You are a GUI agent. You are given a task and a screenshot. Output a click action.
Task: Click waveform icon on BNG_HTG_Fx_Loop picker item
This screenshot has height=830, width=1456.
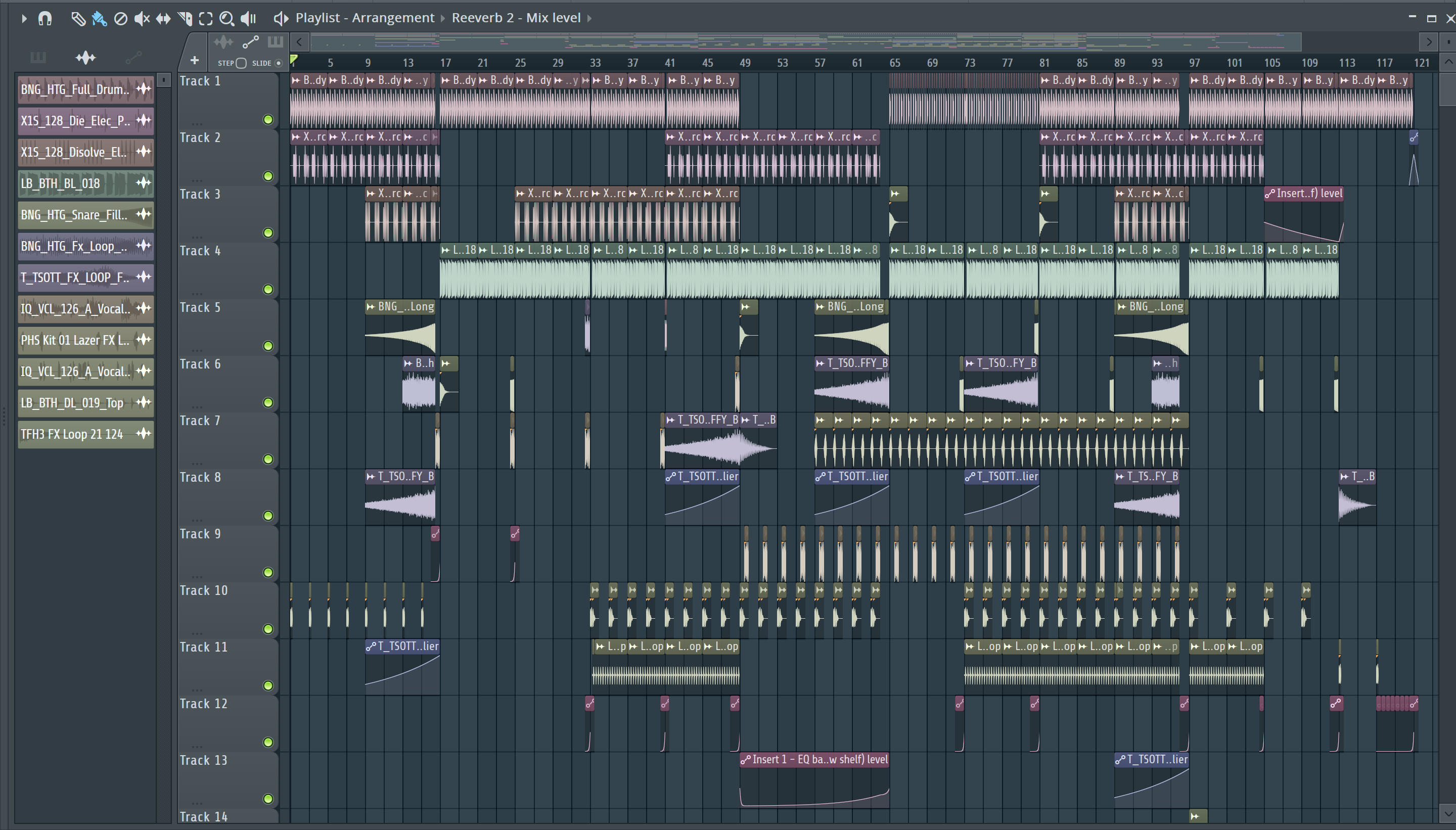[144, 246]
